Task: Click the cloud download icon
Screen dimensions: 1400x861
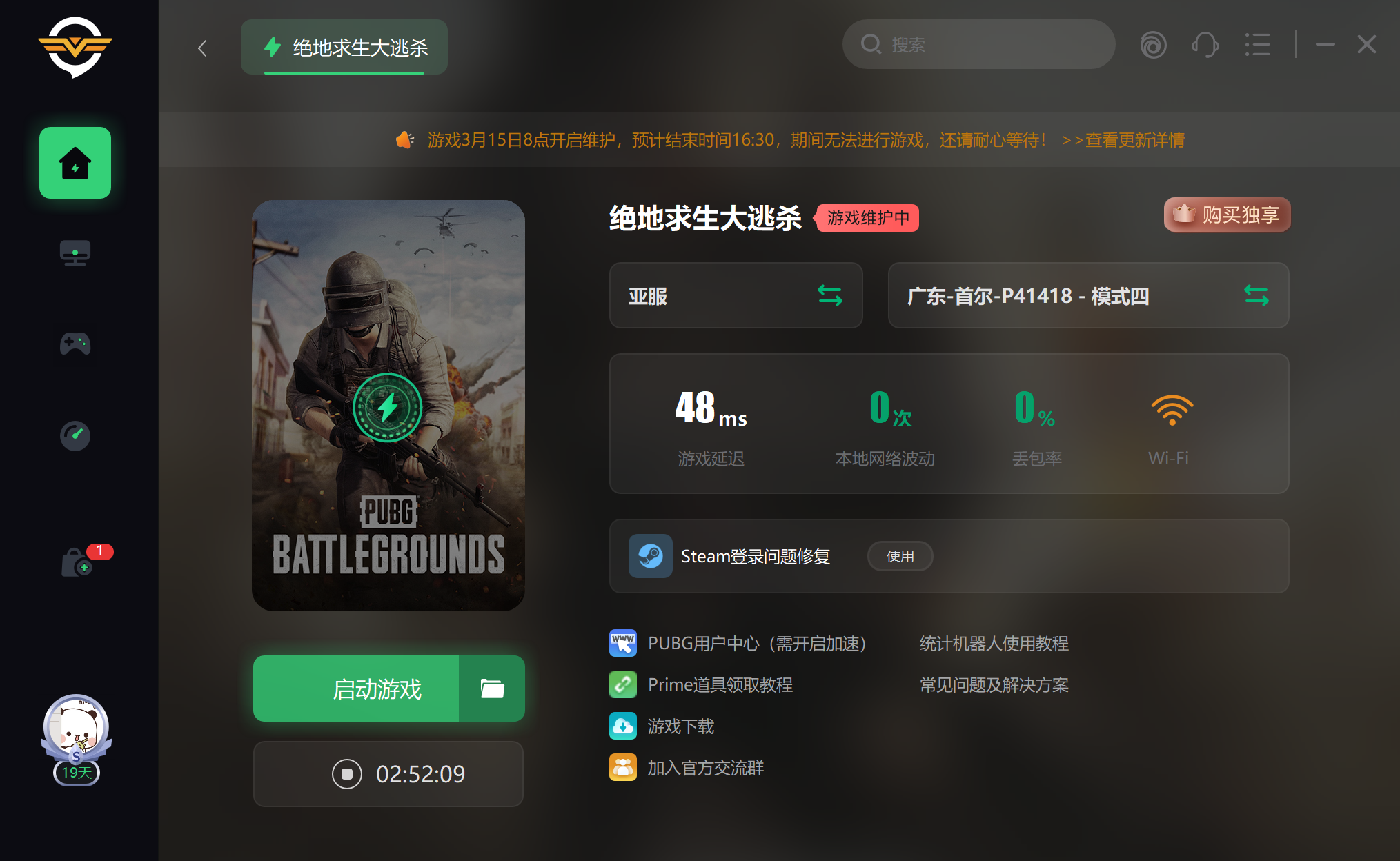Action: tap(623, 726)
